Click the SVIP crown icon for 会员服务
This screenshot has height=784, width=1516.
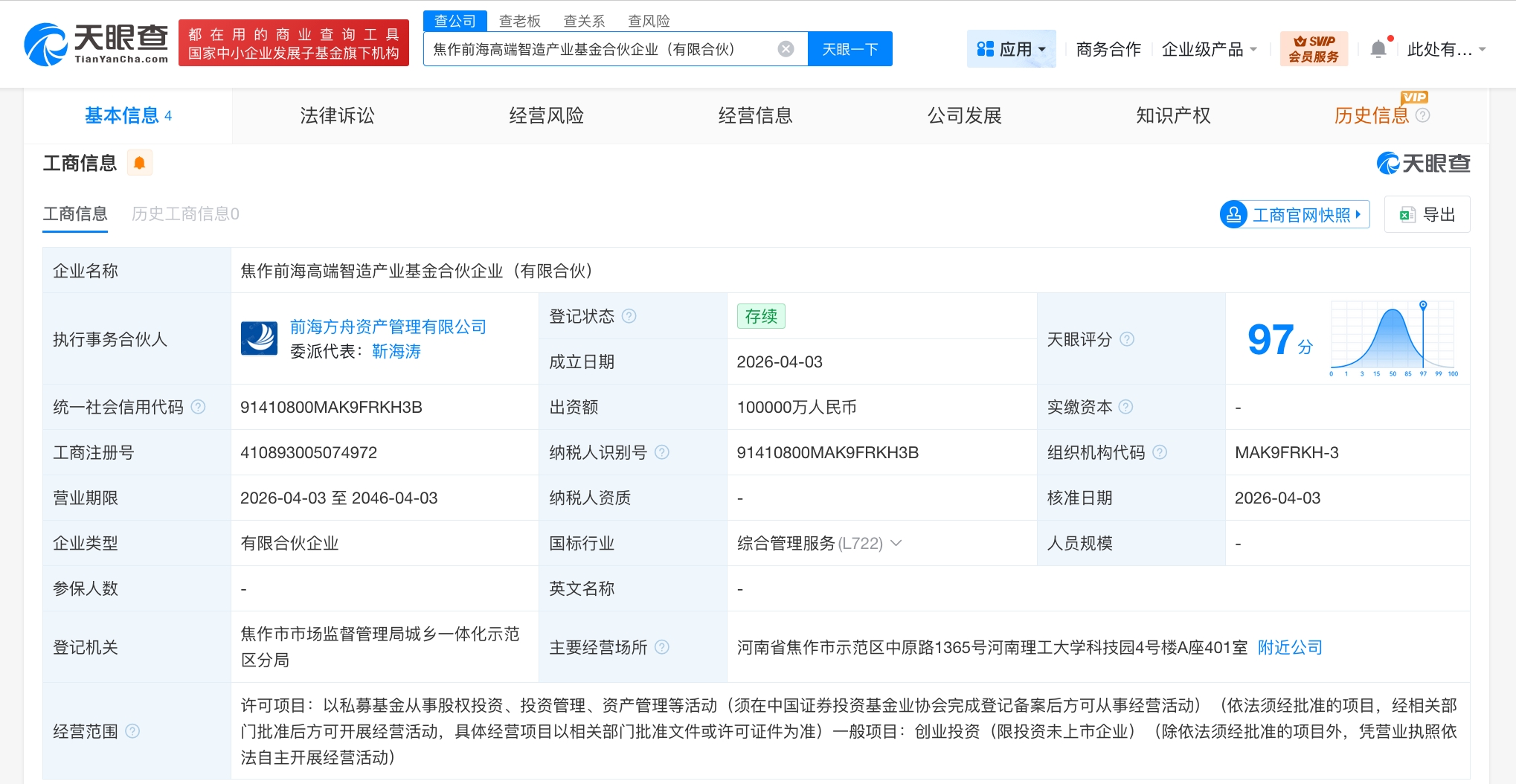click(x=1301, y=42)
